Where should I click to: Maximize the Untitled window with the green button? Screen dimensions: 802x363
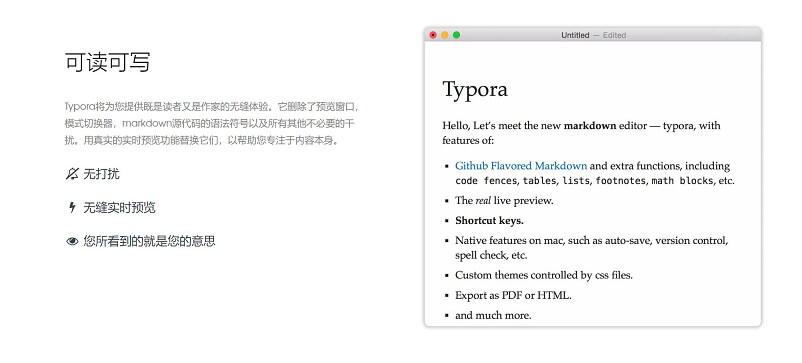point(457,35)
